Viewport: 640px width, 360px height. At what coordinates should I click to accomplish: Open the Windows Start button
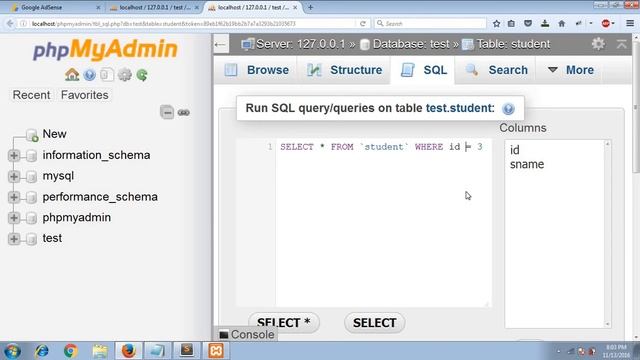pos(12,351)
